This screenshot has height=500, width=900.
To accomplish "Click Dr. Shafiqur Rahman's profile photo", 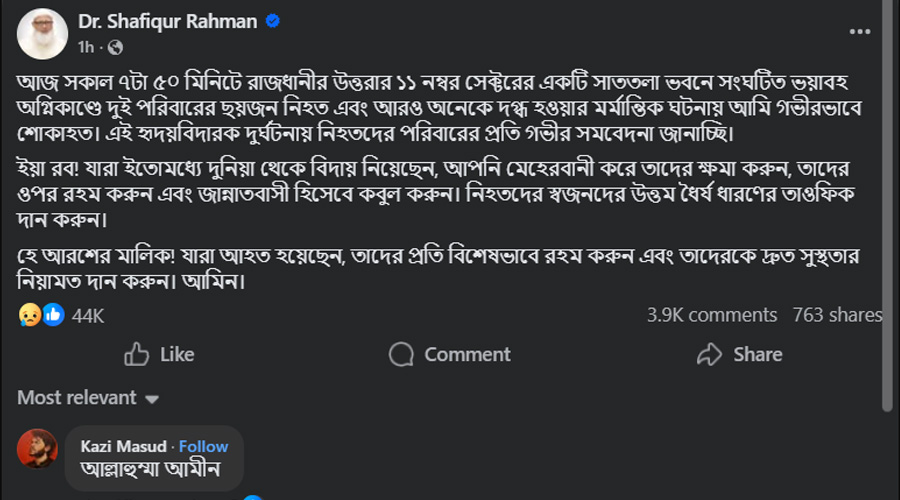I will pyautogui.click(x=42, y=34).
